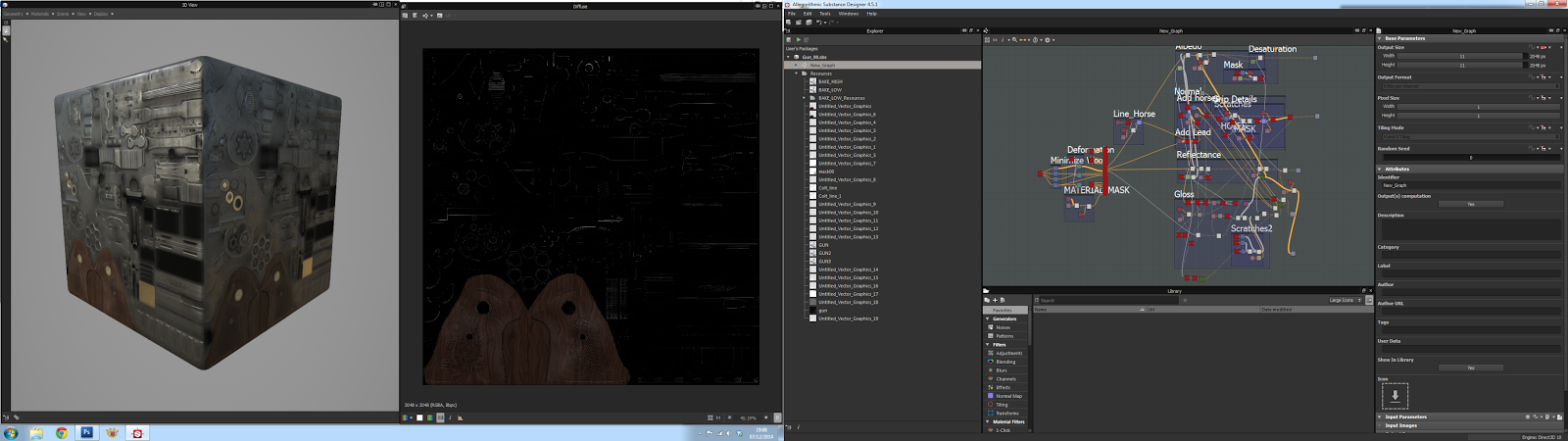Collapse the Resources folder
Screen dimensions: 1568x441
coord(797,73)
